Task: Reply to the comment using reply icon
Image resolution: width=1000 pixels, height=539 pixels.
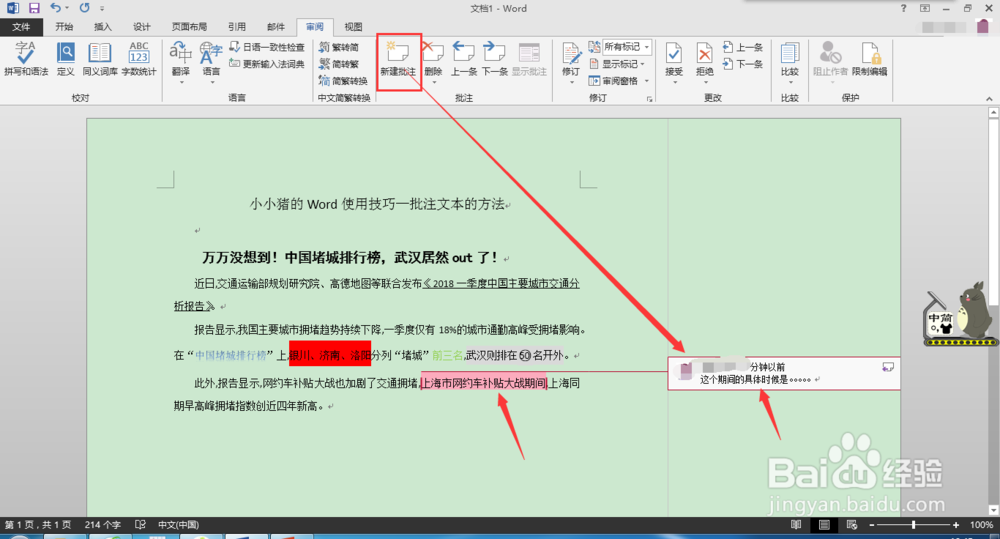Action: pyautogui.click(x=887, y=367)
